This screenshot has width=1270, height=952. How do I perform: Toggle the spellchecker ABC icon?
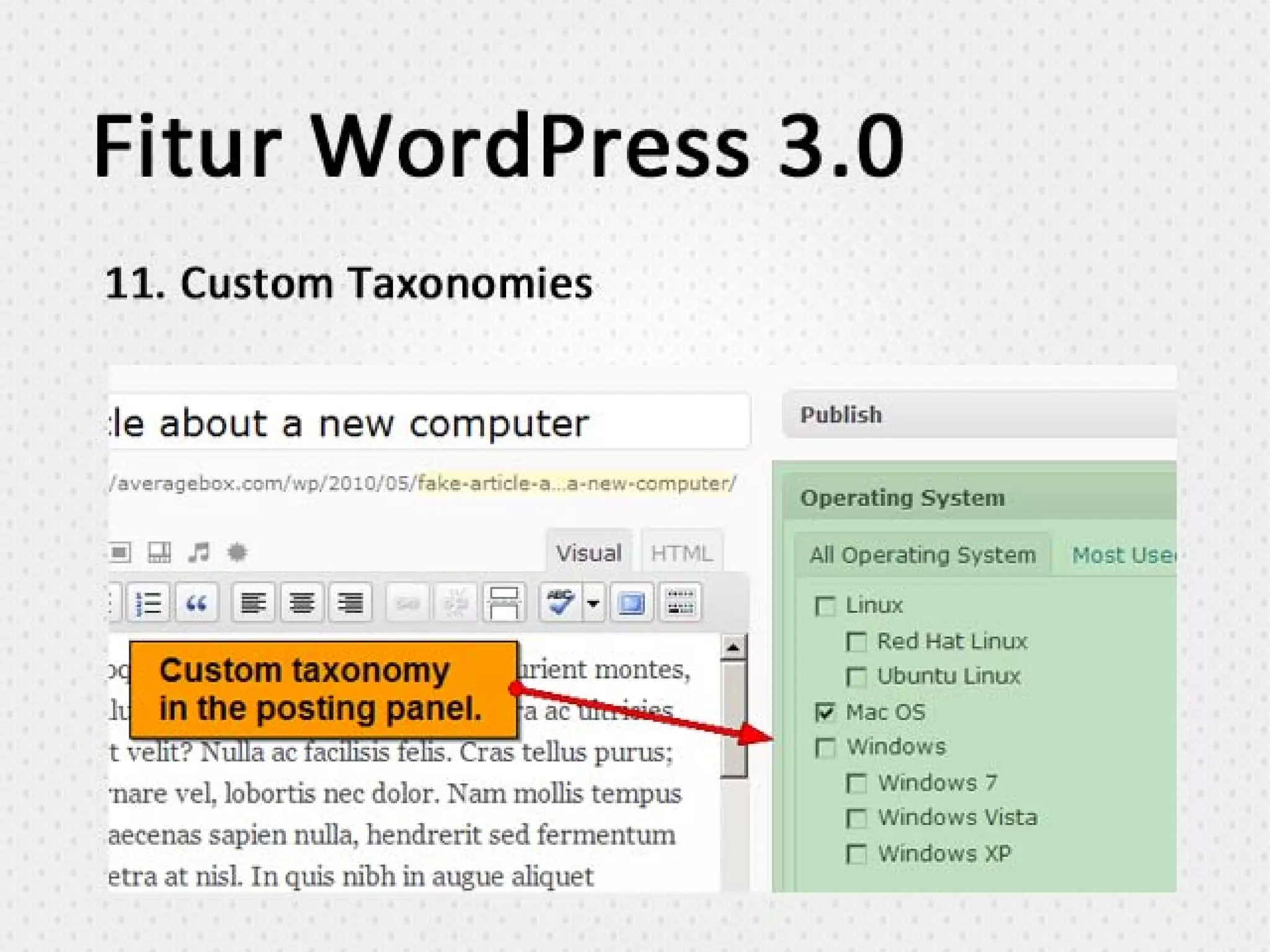(x=561, y=602)
